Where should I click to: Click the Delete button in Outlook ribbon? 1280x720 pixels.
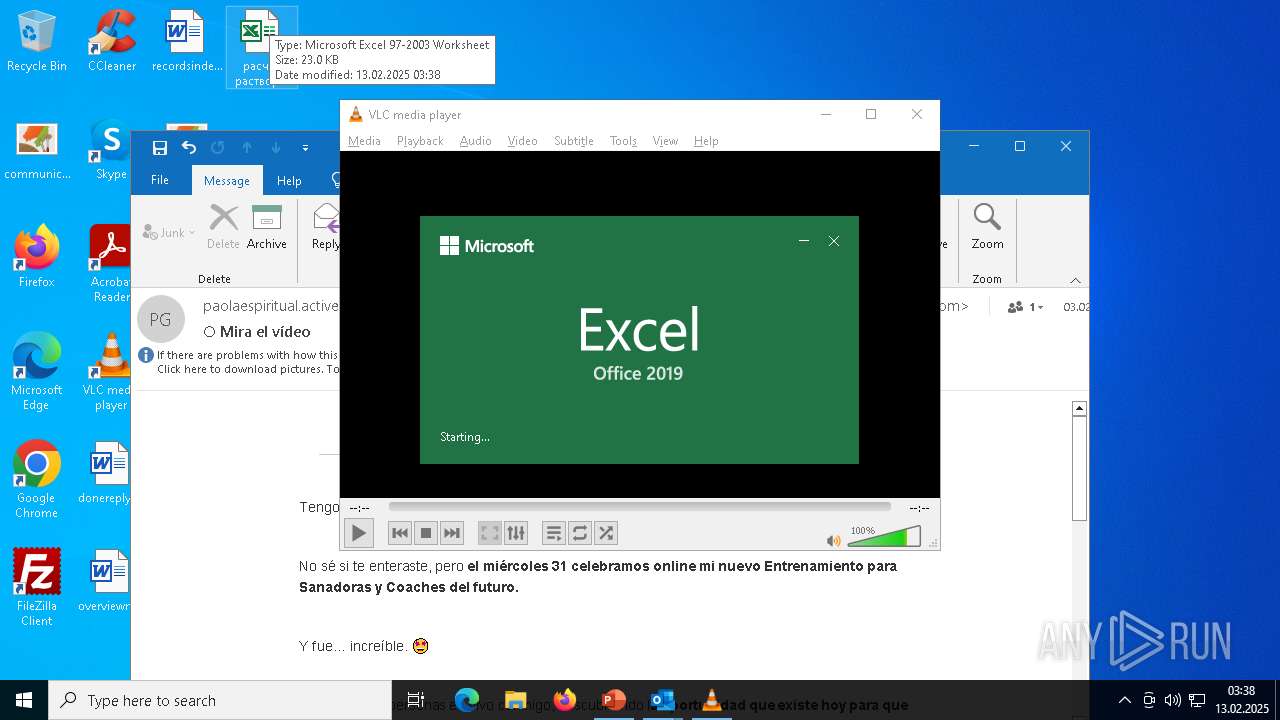tap(223, 227)
